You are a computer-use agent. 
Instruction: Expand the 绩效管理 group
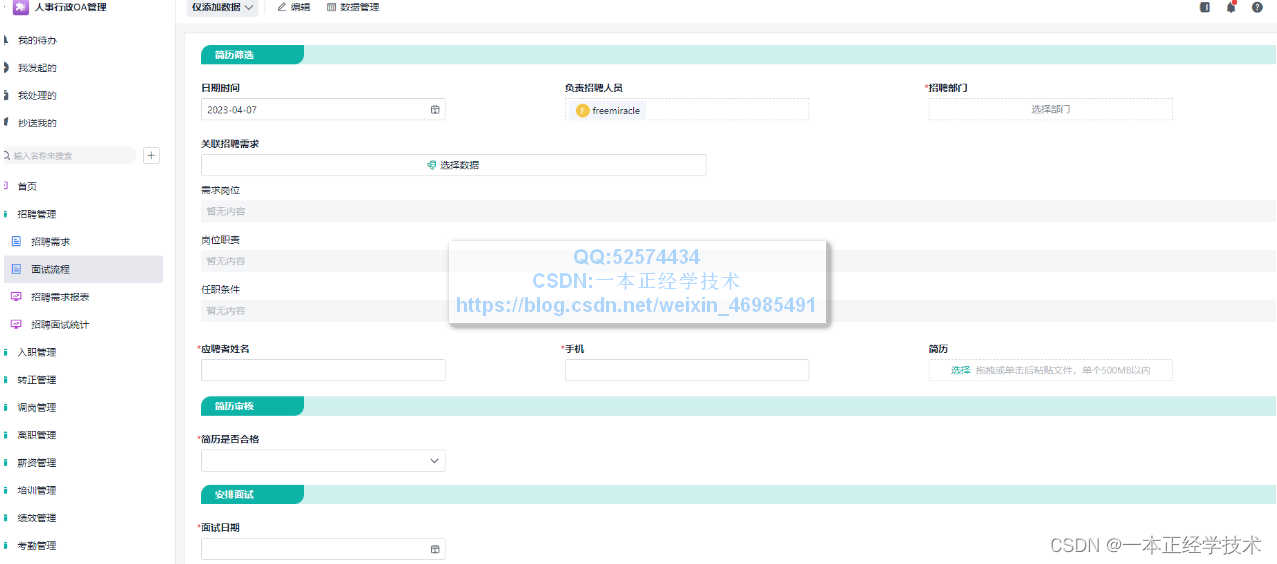click(x=36, y=518)
